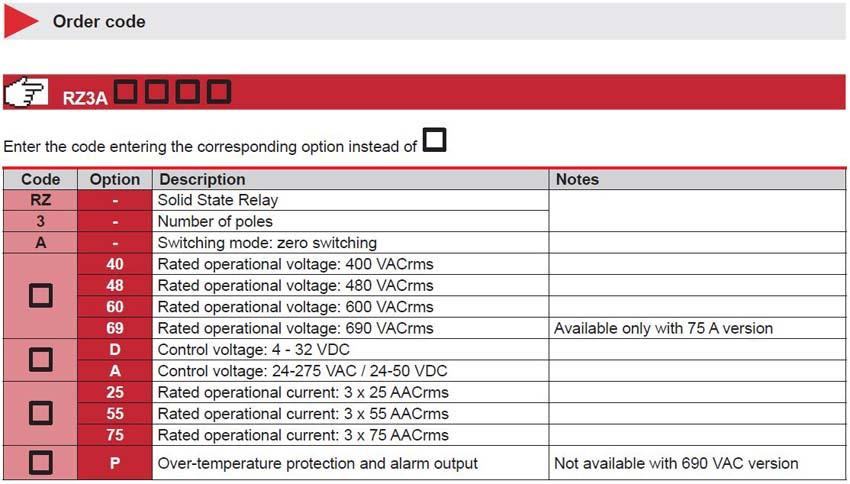The image size is (850, 484).
Task: Select the third empty box after RZ3A
Action: point(188,91)
